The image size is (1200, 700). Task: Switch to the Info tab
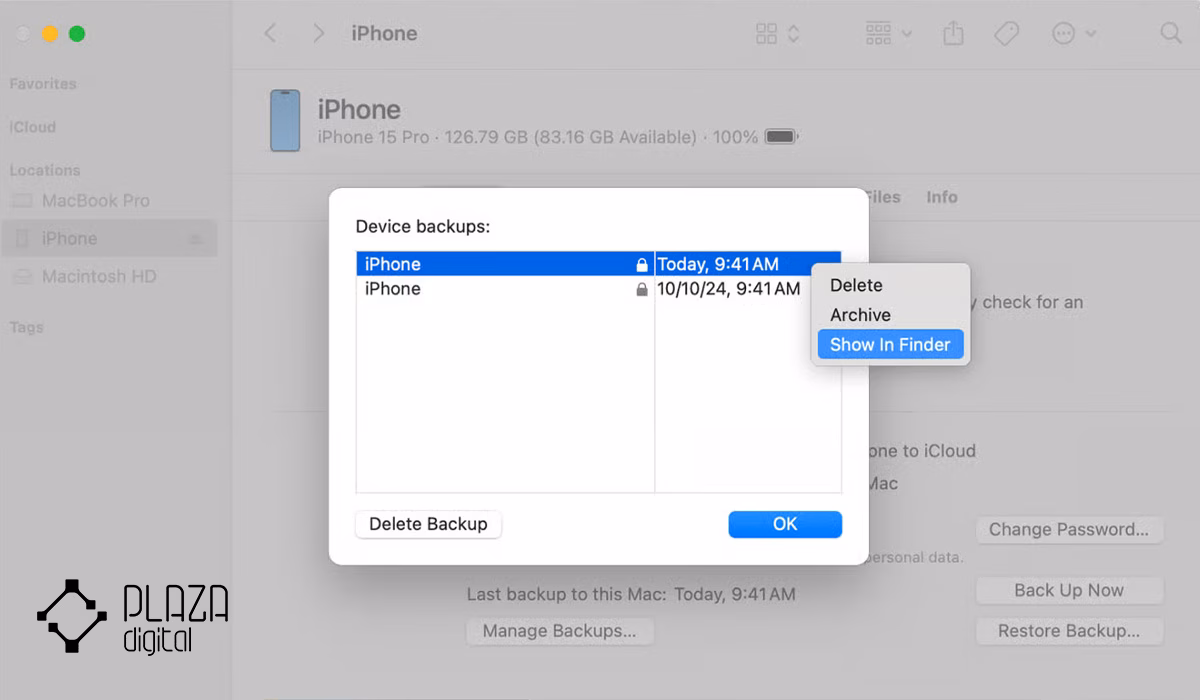(x=942, y=197)
